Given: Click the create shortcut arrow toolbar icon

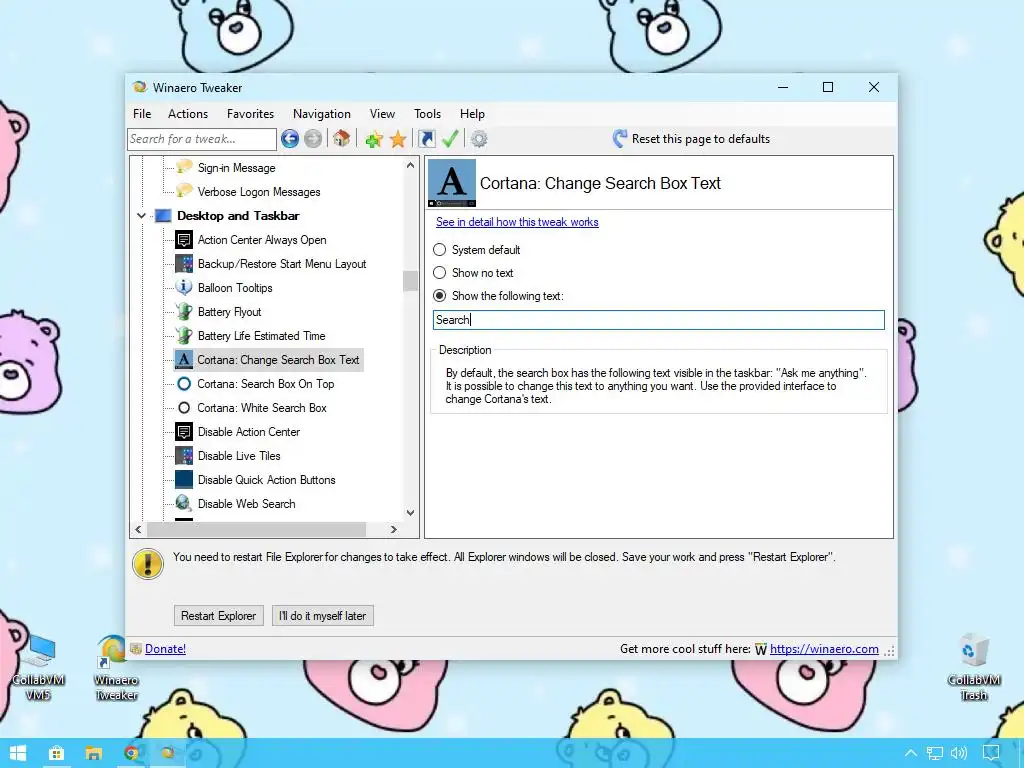Looking at the screenshot, I should (x=426, y=138).
